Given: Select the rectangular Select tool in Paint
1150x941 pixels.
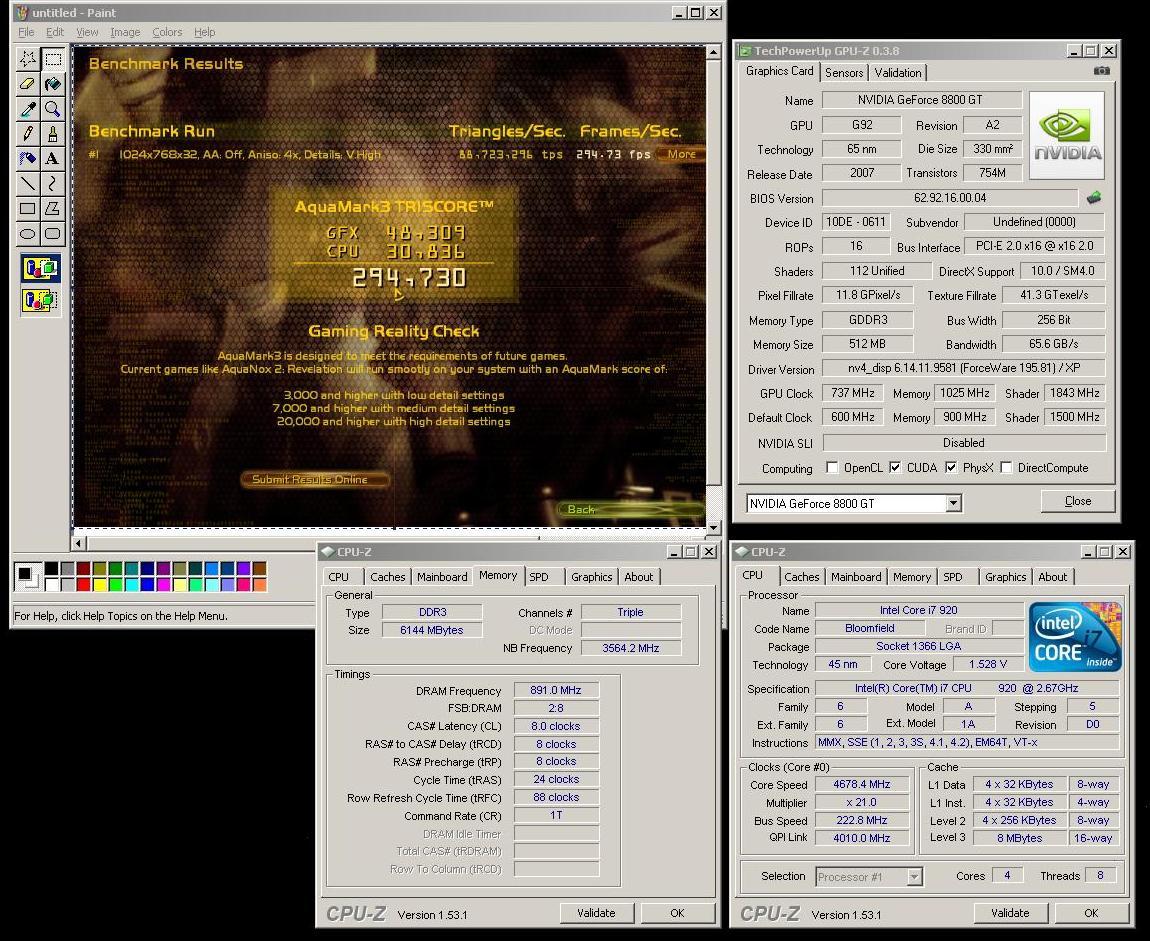Looking at the screenshot, I should (53, 59).
